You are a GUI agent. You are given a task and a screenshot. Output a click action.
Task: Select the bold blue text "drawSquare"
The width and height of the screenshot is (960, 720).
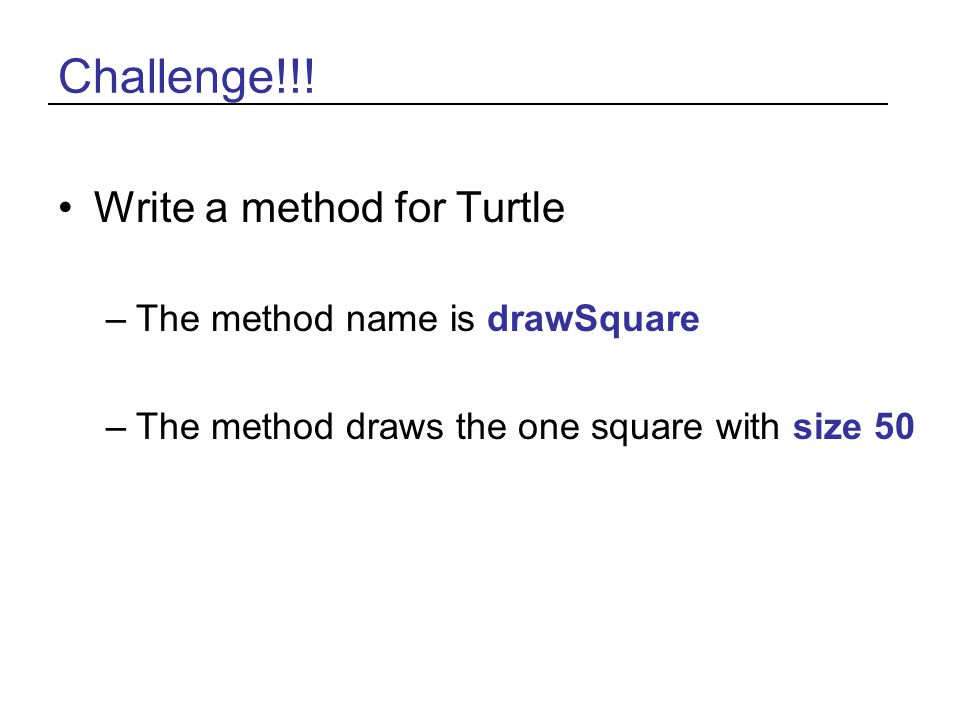coord(593,319)
